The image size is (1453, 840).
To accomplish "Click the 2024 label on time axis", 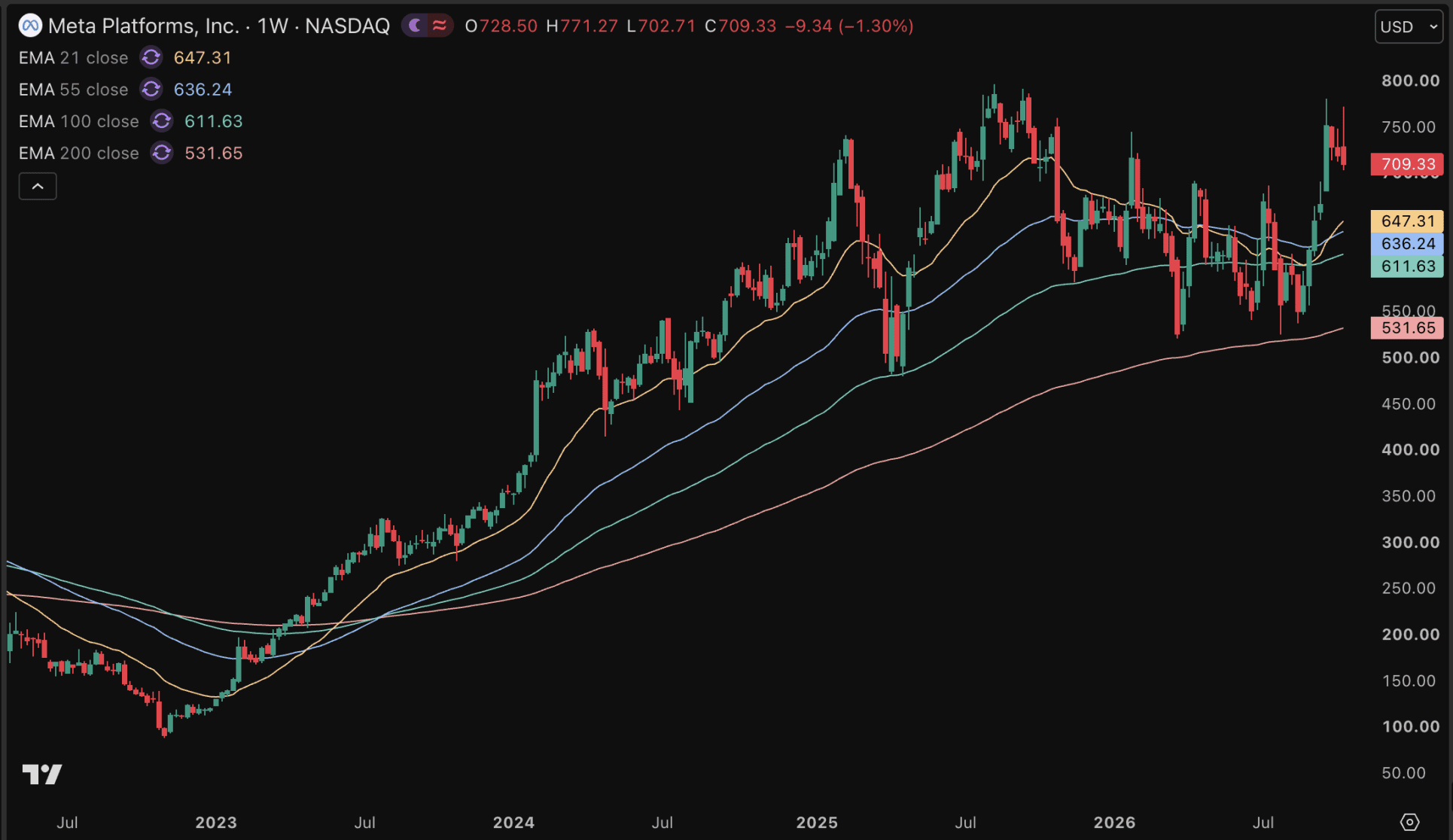I will coord(513,822).
